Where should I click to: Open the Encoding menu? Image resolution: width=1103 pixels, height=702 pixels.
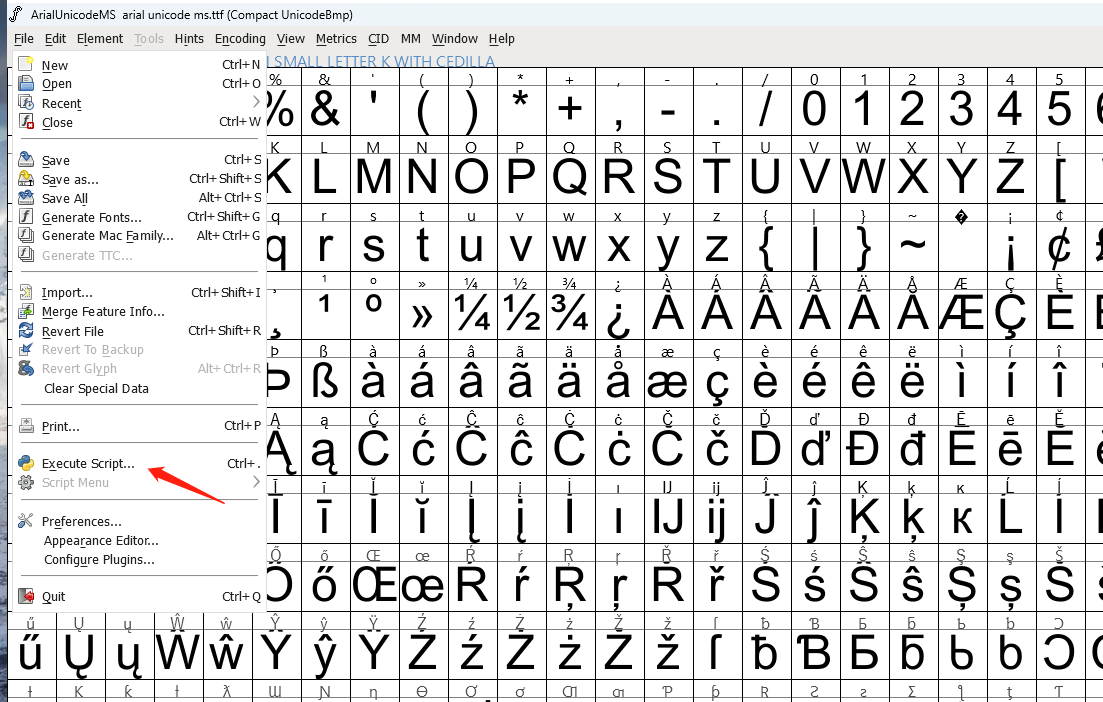pos(240,39)
